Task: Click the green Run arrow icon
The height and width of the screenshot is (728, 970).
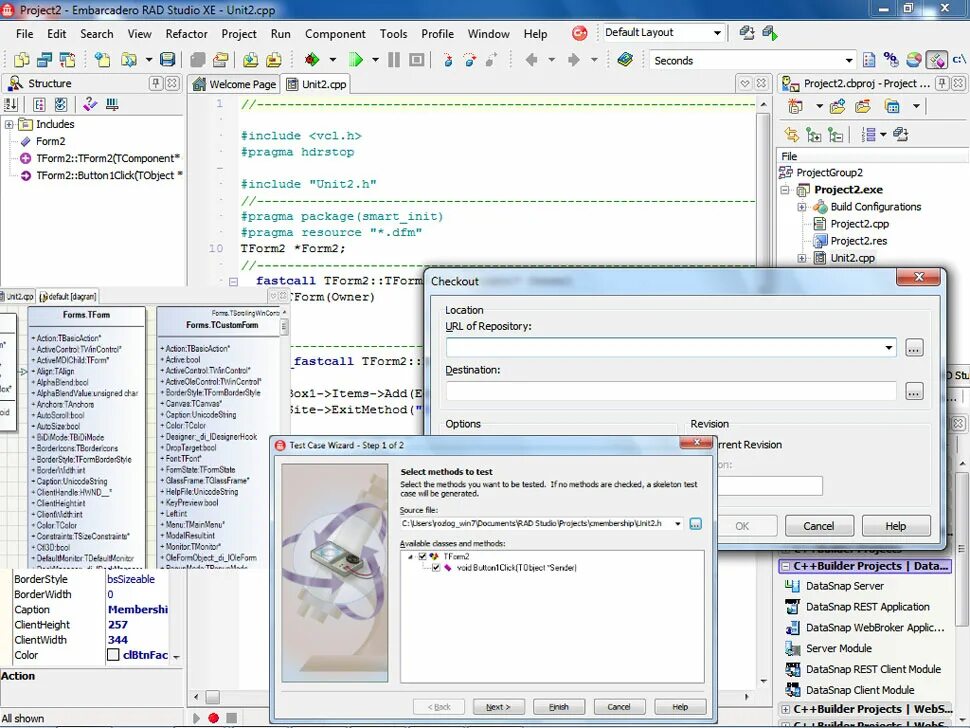Action: click(356, 60)
